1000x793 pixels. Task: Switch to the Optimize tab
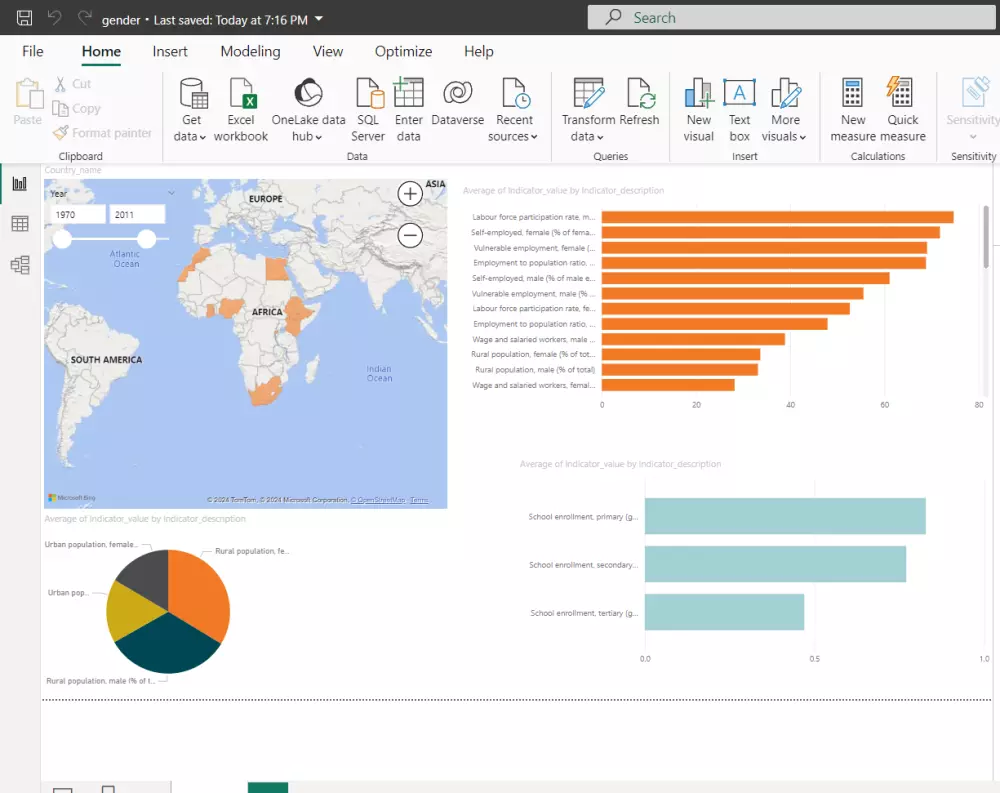[403, 52]
